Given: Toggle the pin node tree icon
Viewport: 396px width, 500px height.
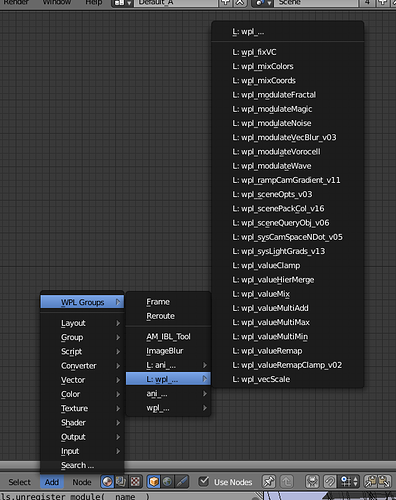Looking at the screenshot, I should coord(269,482).
